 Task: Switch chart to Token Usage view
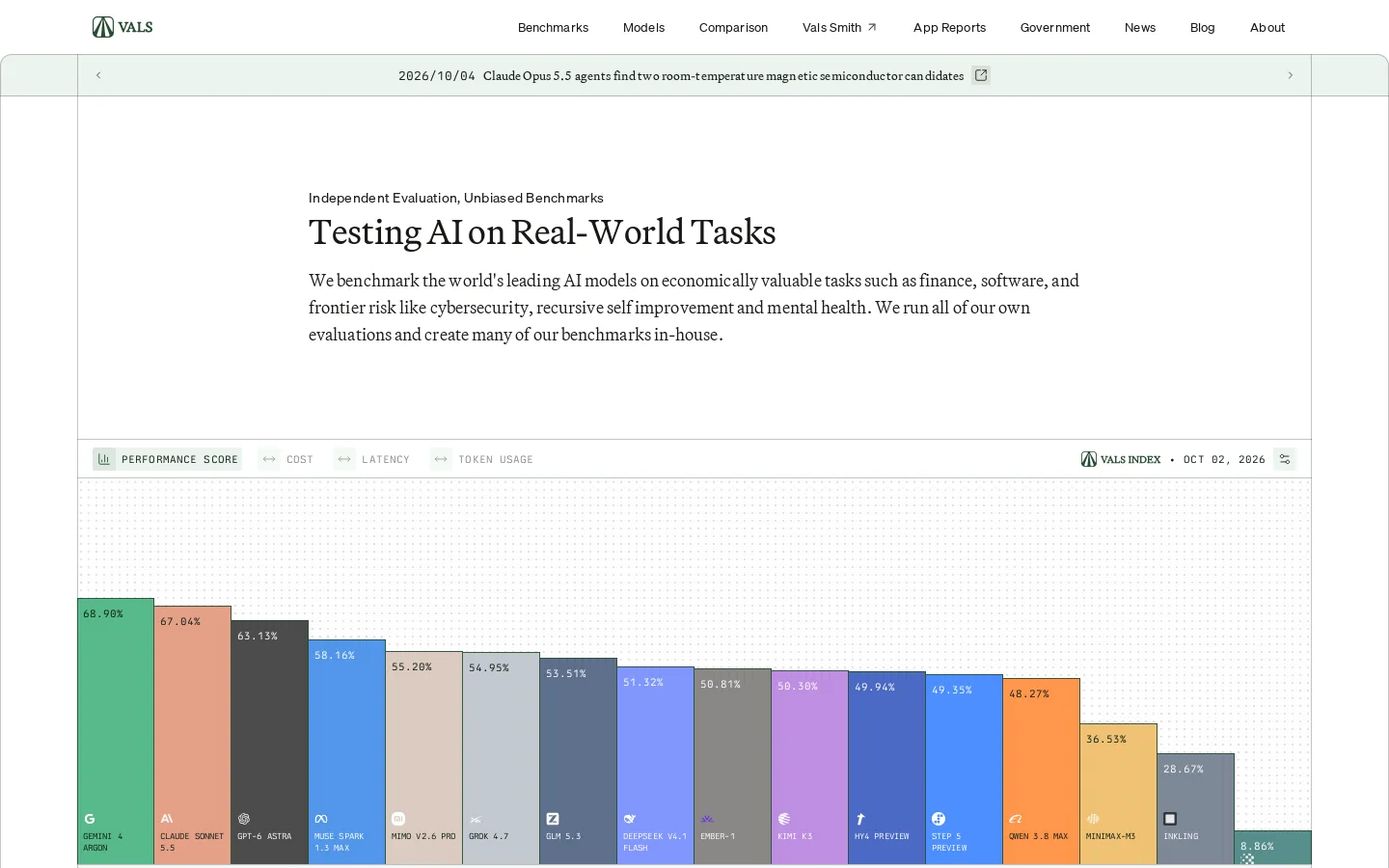(482, 459)
